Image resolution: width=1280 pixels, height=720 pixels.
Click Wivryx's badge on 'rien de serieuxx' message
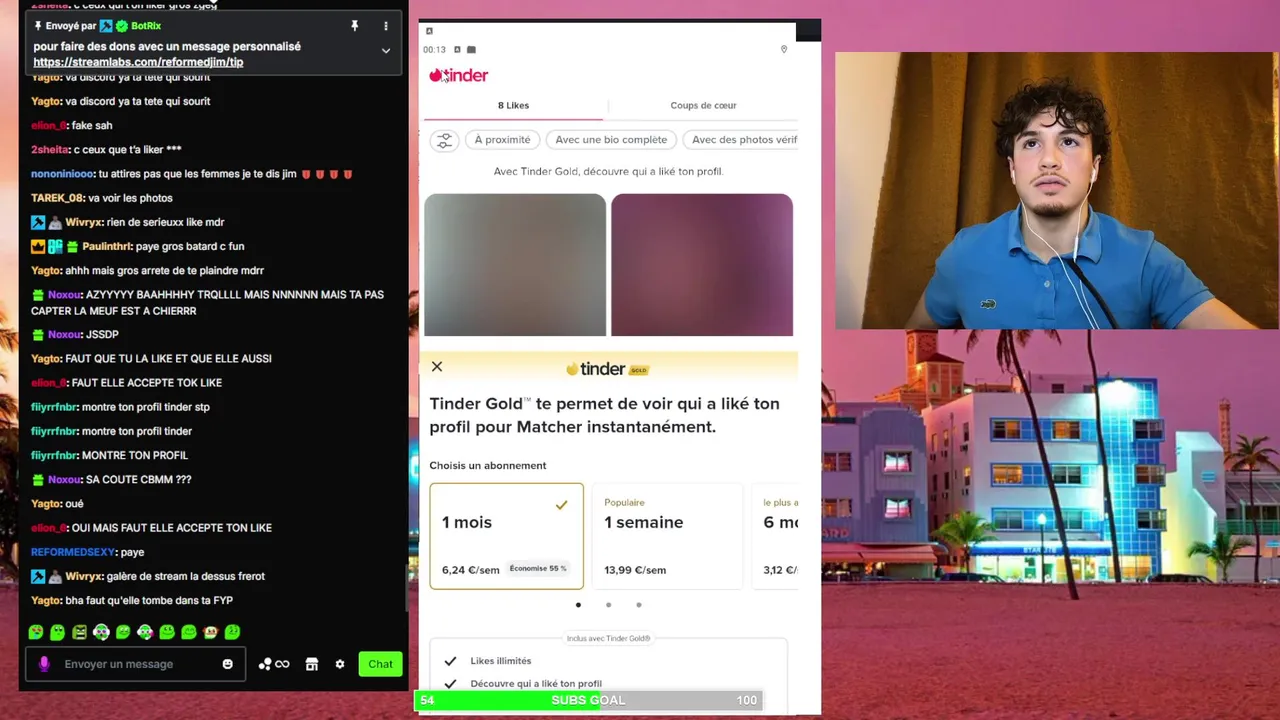[38, 222]
